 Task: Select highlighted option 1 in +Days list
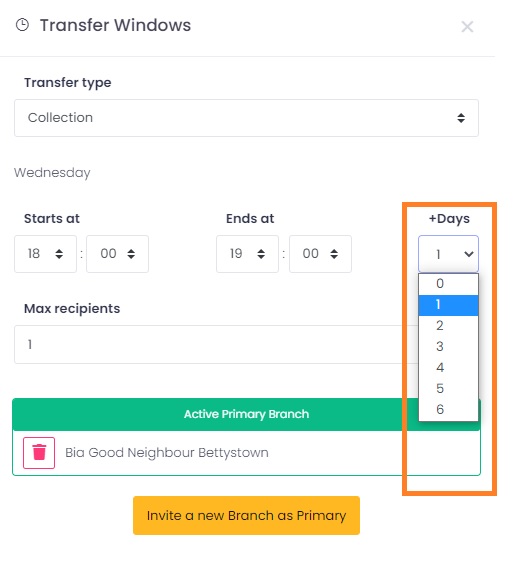(x=448, y=305)
